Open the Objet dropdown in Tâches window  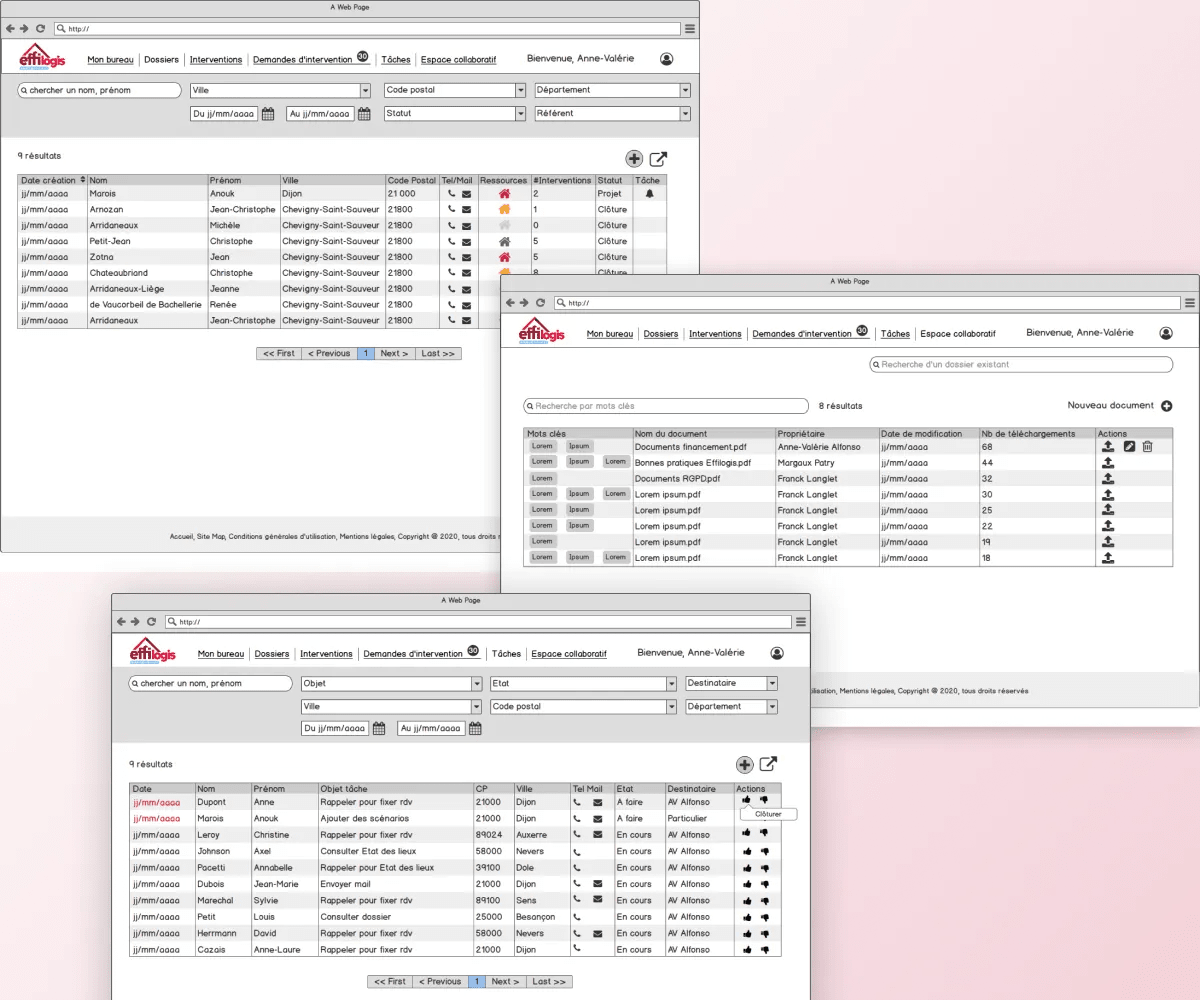click(392, 684)
